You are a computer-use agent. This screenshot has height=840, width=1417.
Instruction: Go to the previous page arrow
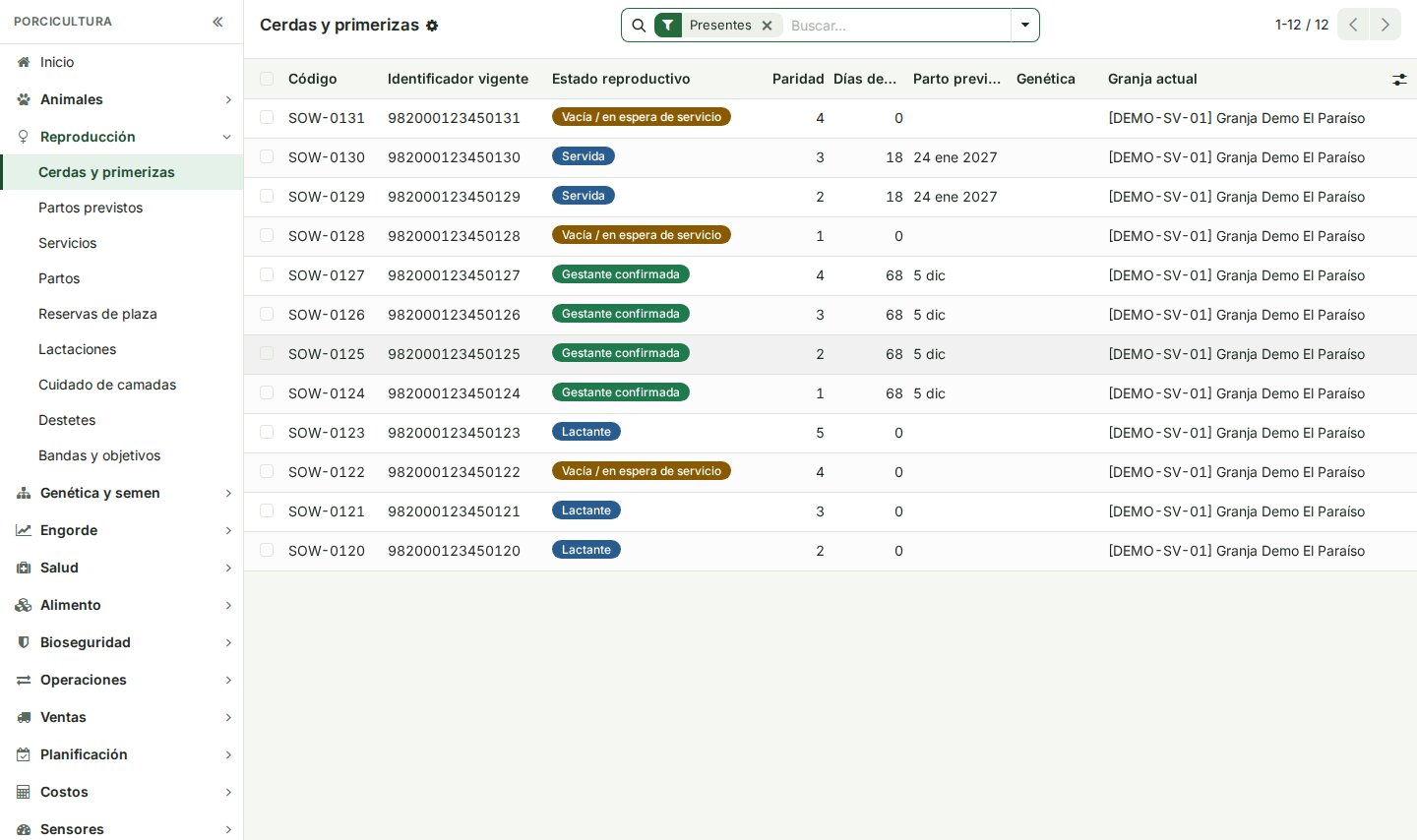(x=1353, y=25)
